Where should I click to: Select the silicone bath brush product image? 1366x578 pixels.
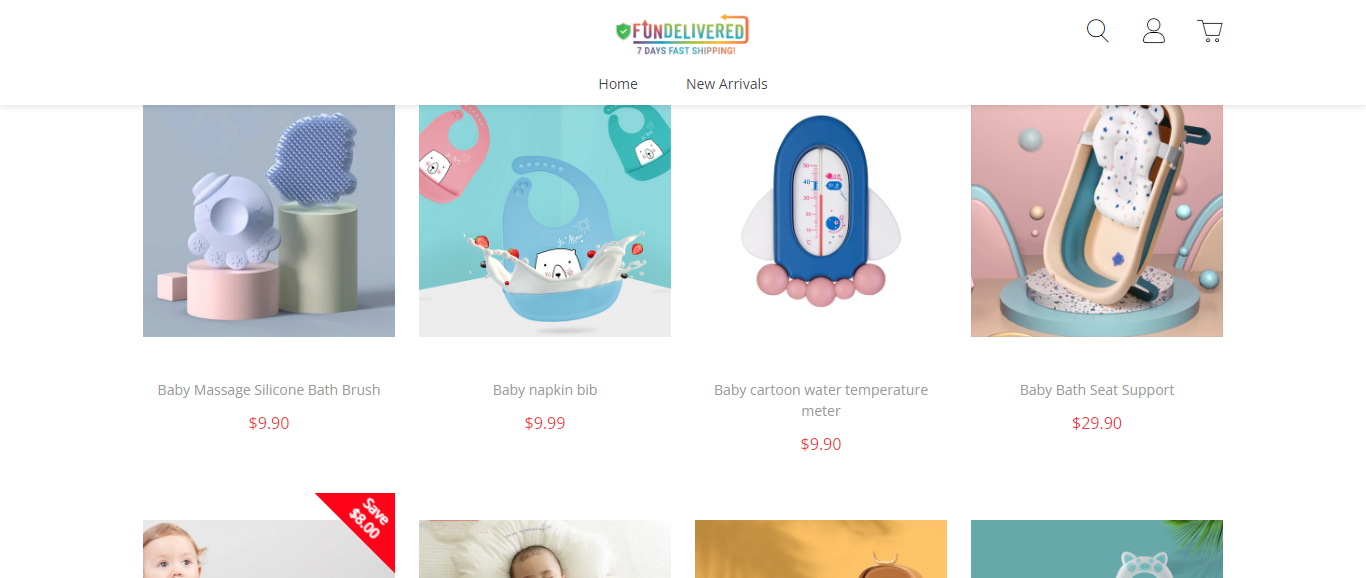point(269,221)
